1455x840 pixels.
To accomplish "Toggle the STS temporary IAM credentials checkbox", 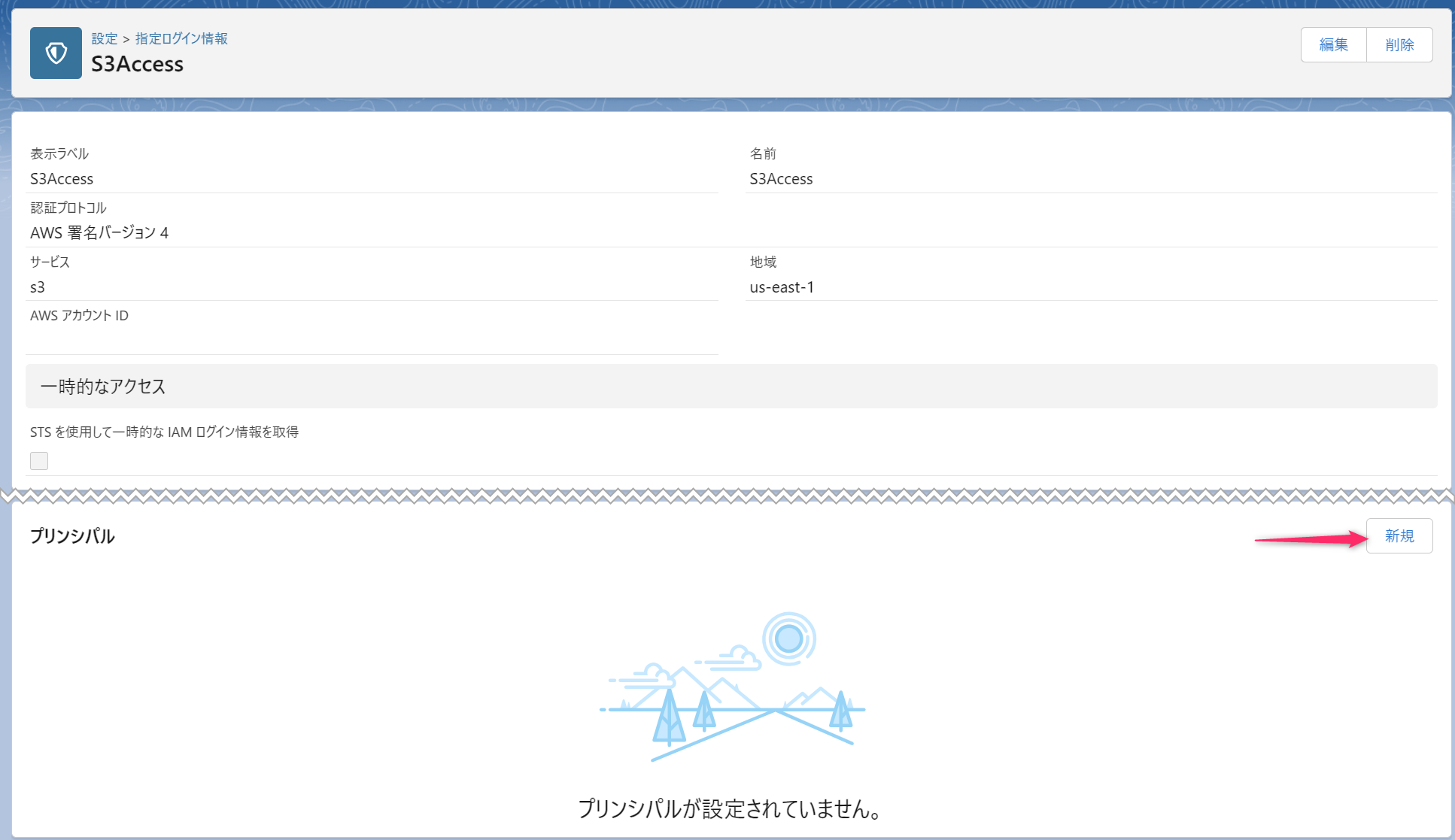I will coord(39,461).
